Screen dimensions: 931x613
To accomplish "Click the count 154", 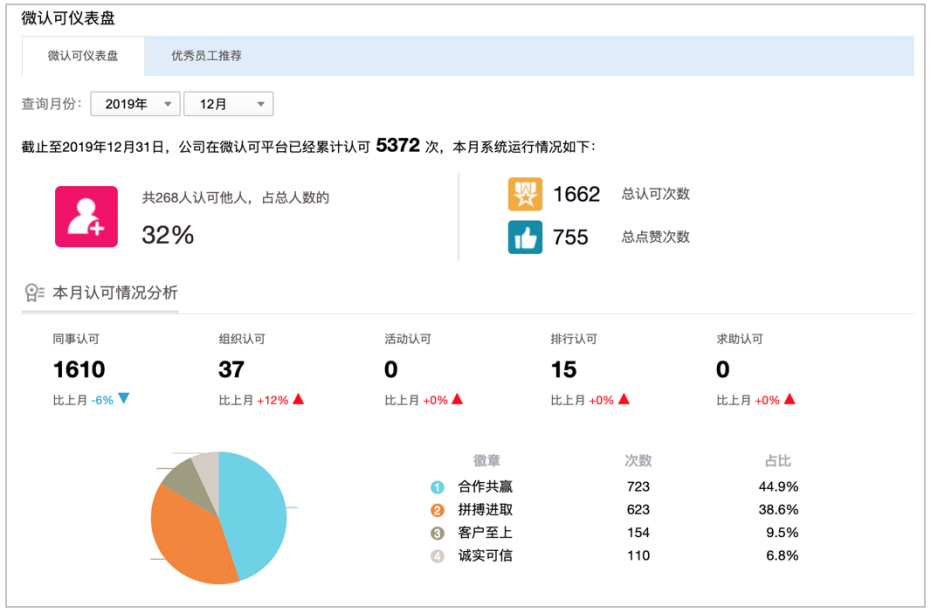I will tap(638, 533).
